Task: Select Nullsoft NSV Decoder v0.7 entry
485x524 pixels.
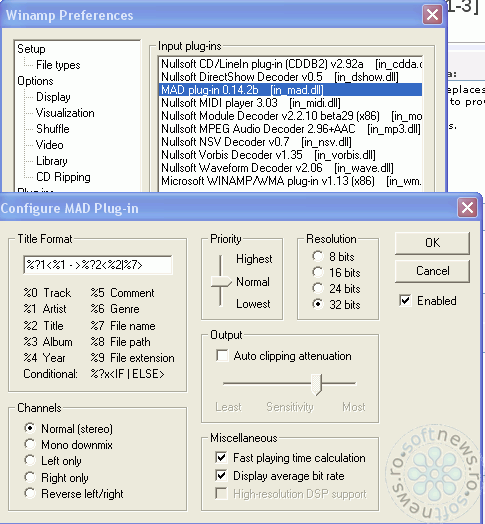Action: click(290, 142)
